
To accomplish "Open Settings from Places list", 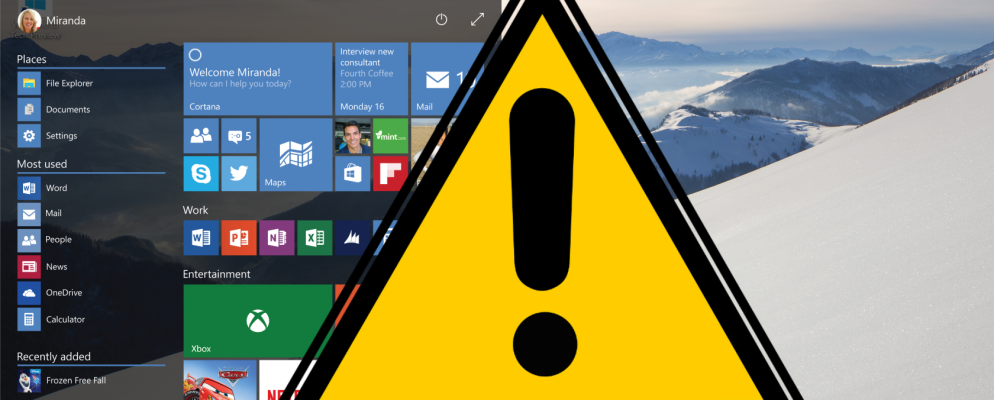I will pos(48,136).
